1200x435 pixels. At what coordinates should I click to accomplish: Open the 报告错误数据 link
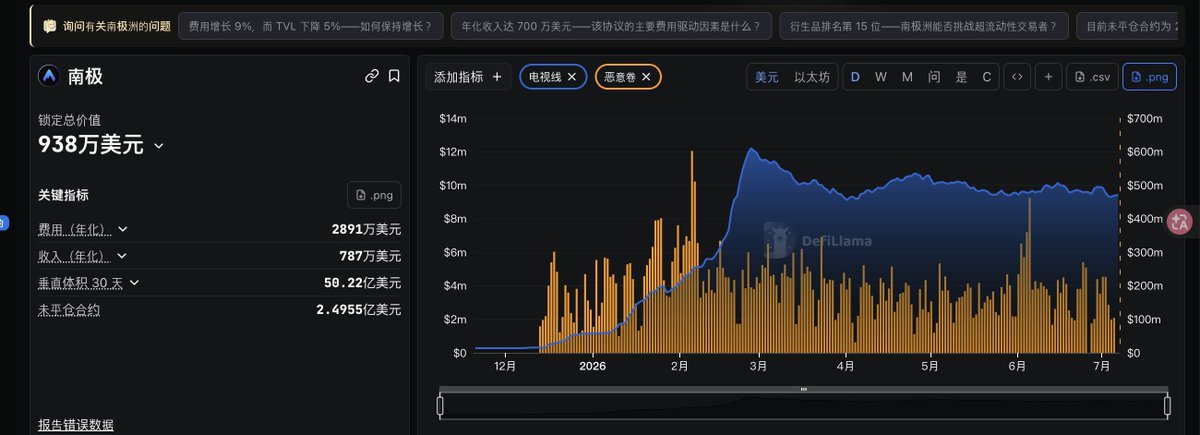pos(76,425)
